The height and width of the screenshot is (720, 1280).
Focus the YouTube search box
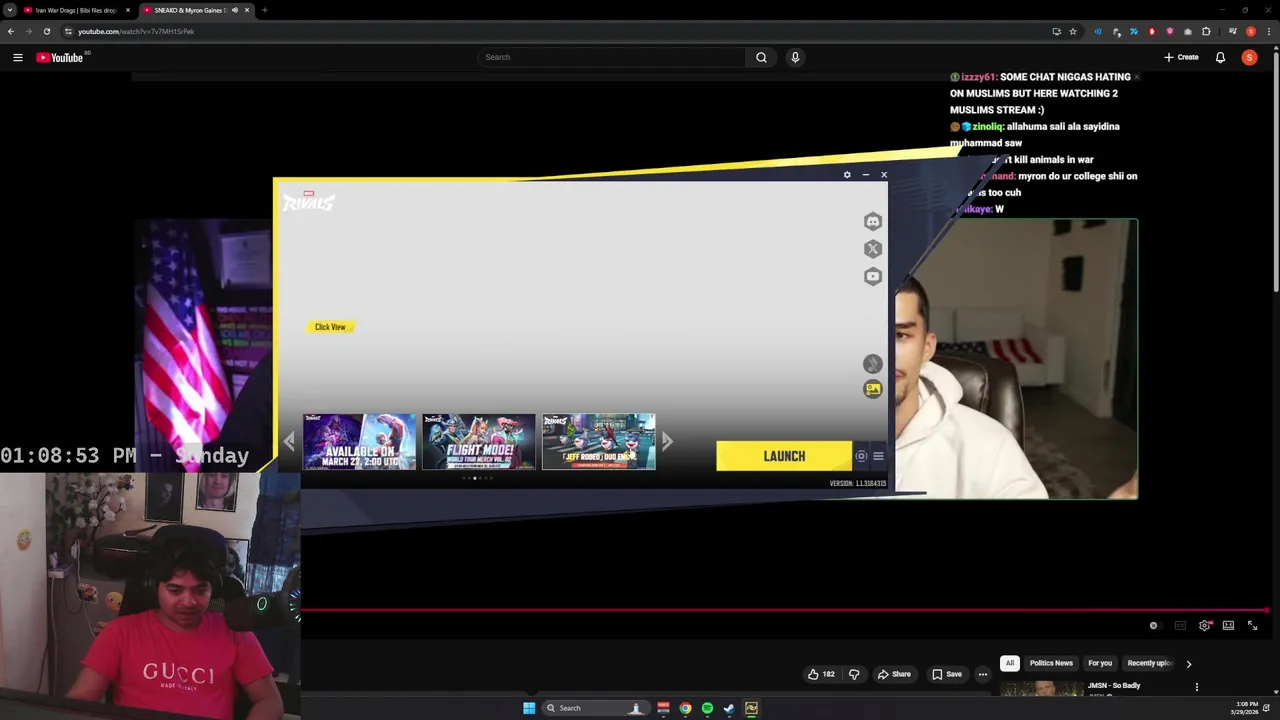[612, 57]
